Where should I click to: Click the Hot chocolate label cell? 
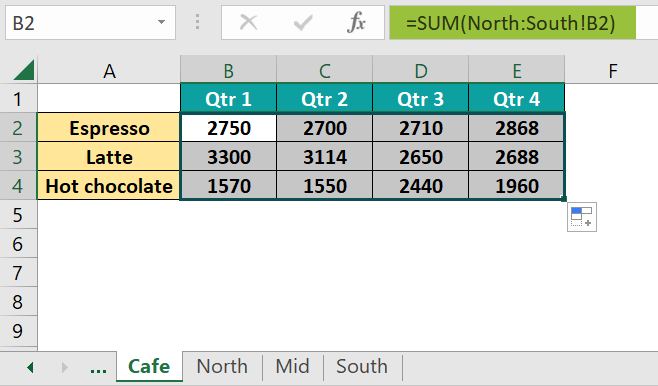click(x=109, y=185)
